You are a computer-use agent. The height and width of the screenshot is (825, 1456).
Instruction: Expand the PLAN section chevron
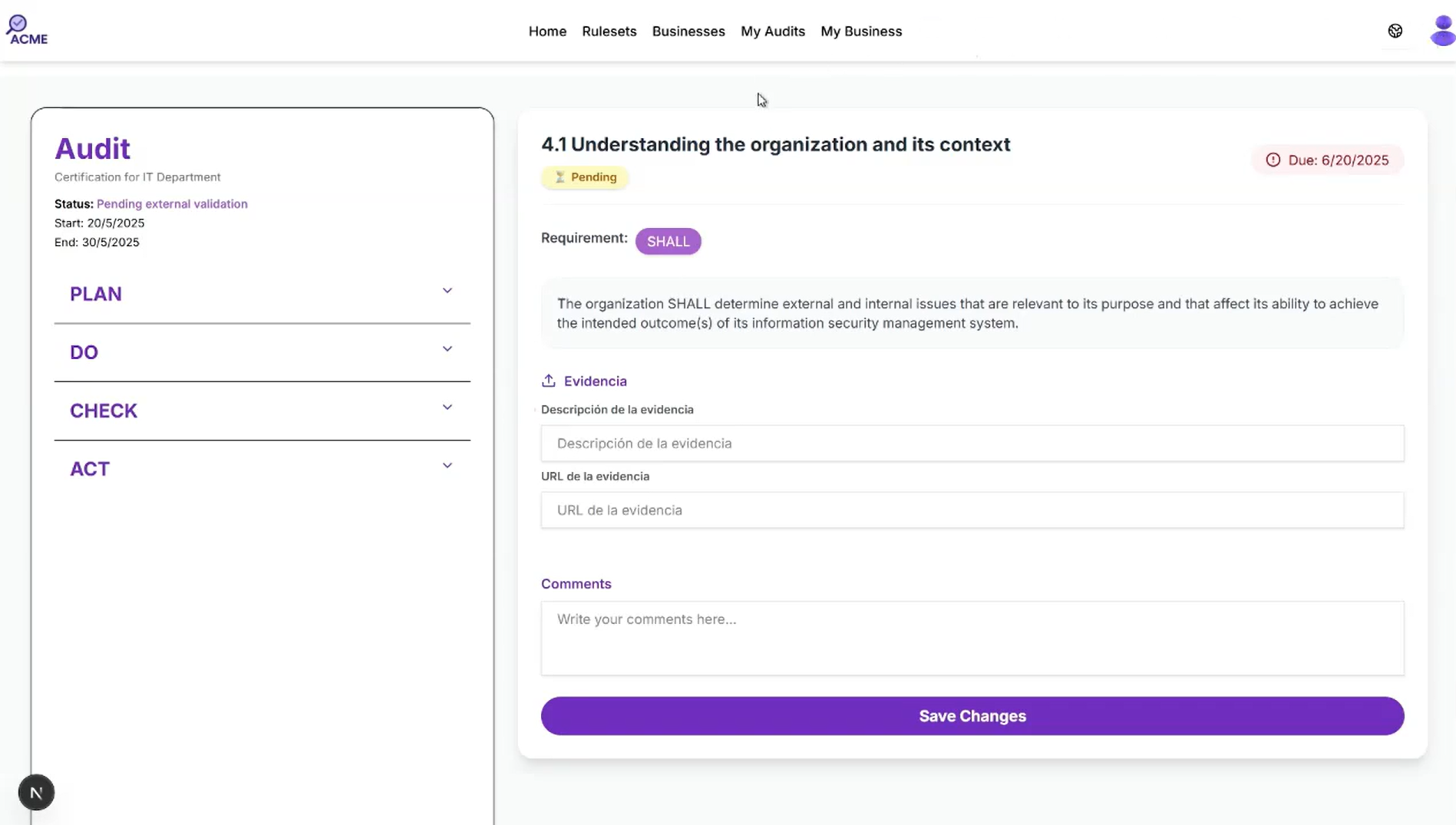pyautogui.click(x=447, y=291)
